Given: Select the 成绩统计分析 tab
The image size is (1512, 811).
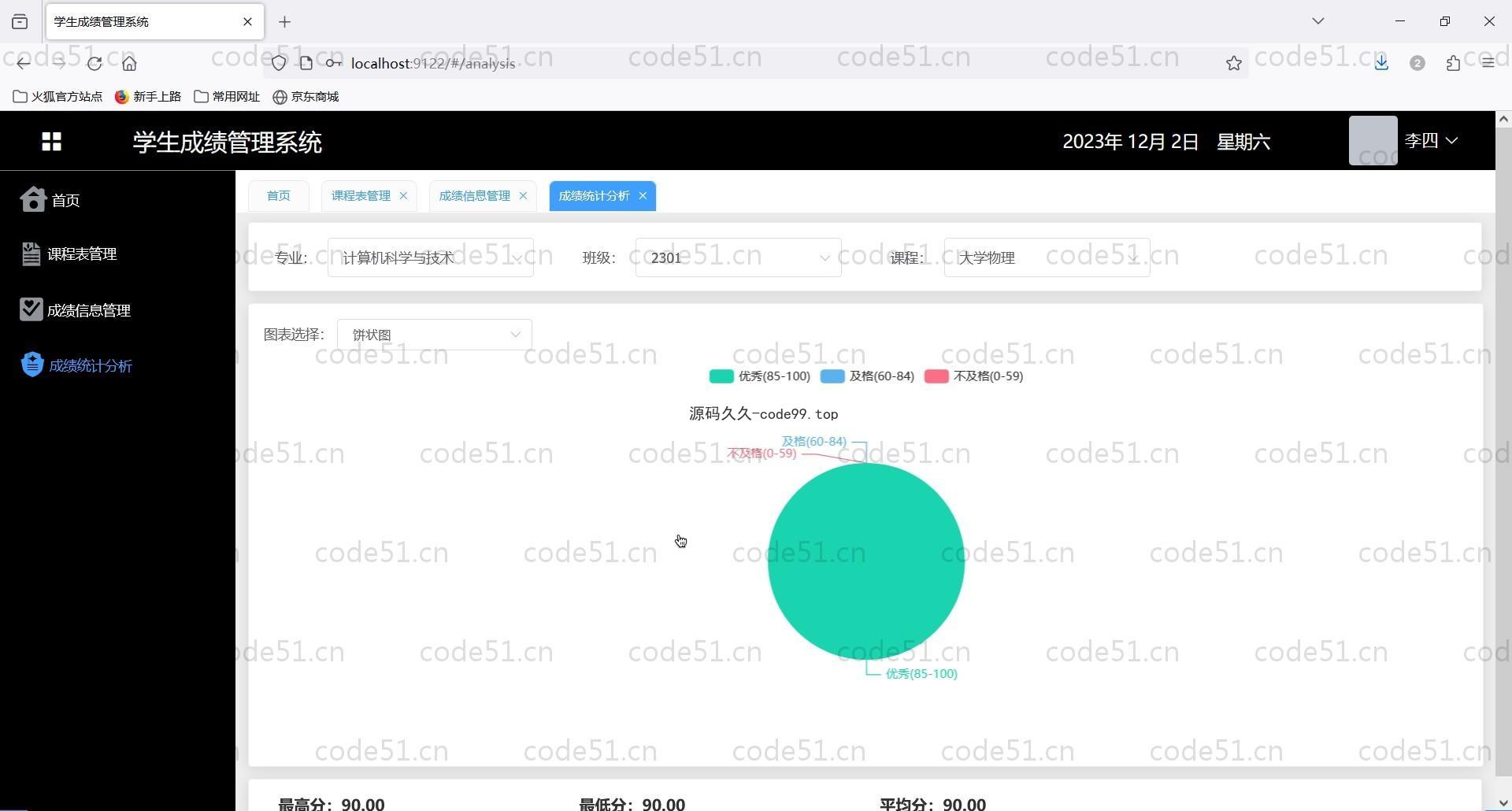Looking at the screenshot, I should [x=594, y=195].
